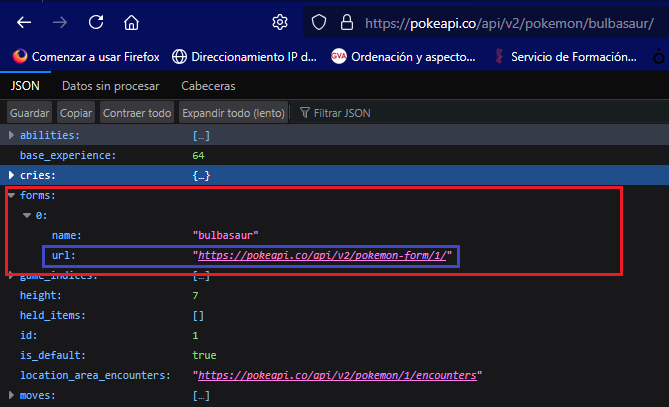Viewport: 669px width, 407px height.
Task: Select the held_items key
Action: coord(52,315)
